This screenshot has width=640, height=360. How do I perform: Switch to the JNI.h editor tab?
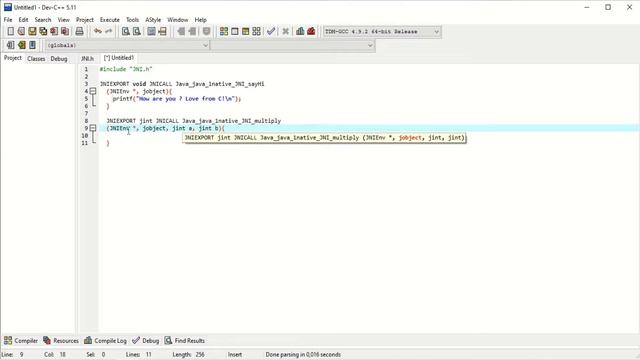pyautogui.click(x=87, y=58)
